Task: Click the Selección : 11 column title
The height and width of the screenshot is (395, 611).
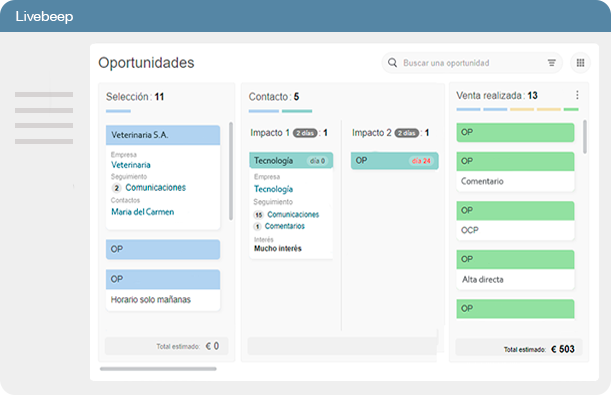Action: click(135, 97)
